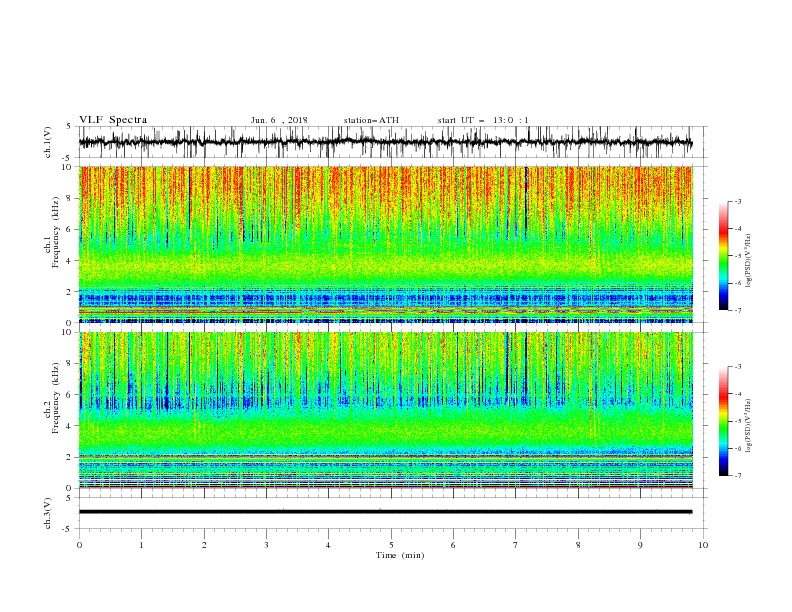The height and width of the screenshot is (612, 792).
Task: Click the ch.1 color bar 'log(PSD)(V²/Hz)' label
Action: (749, 261)
